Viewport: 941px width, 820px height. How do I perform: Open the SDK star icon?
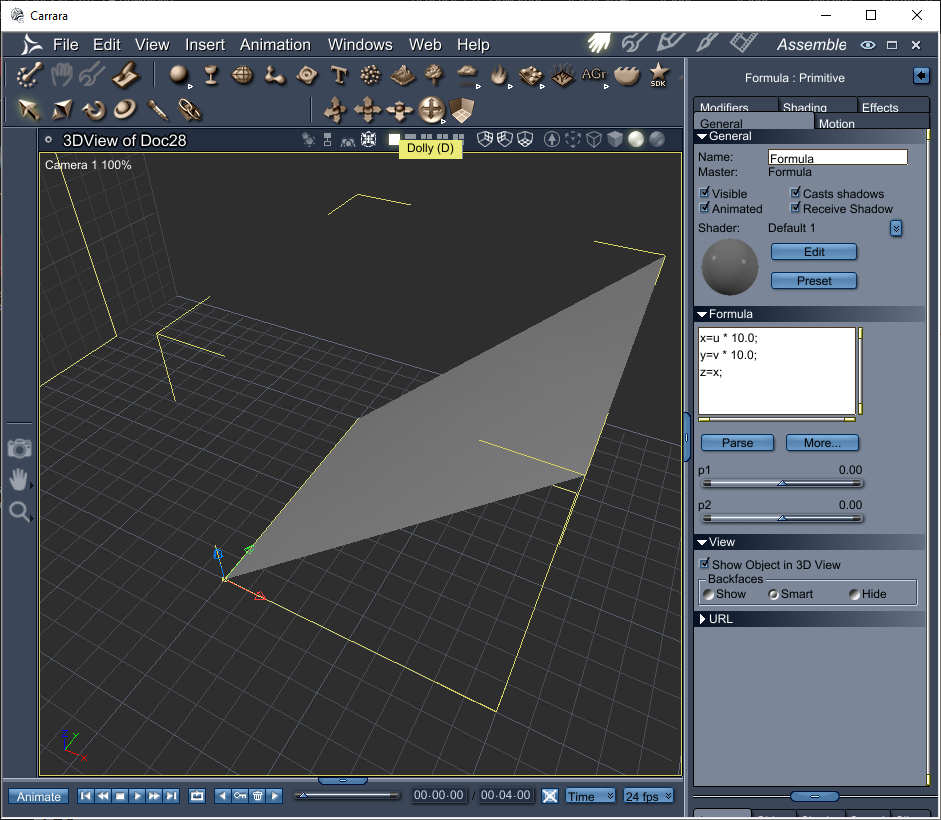click(658, 75)
